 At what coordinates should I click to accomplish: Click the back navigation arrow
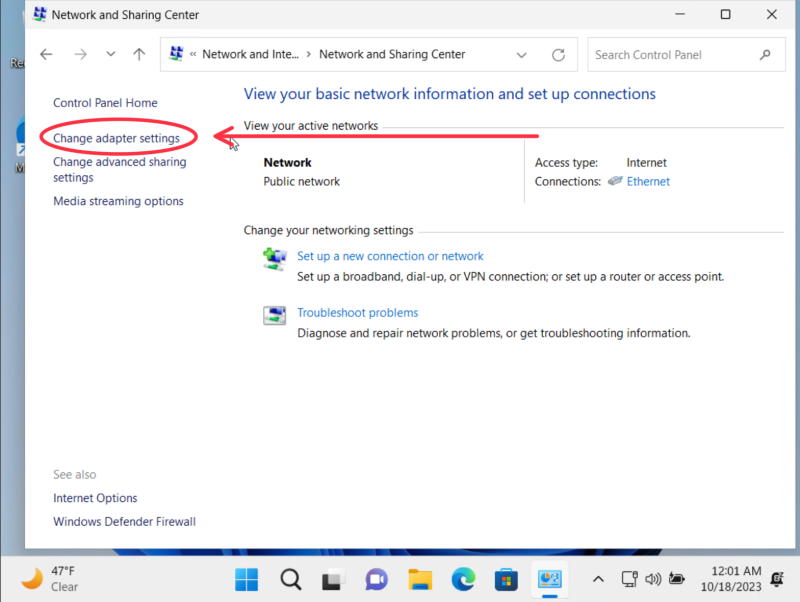(46, 54)
